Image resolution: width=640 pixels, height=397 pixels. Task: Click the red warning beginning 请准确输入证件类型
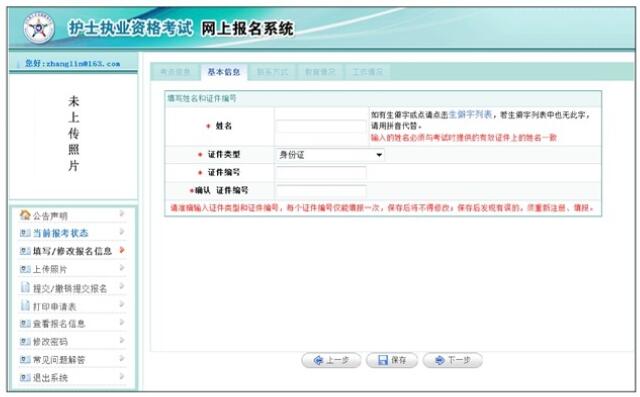click(382, 208)
